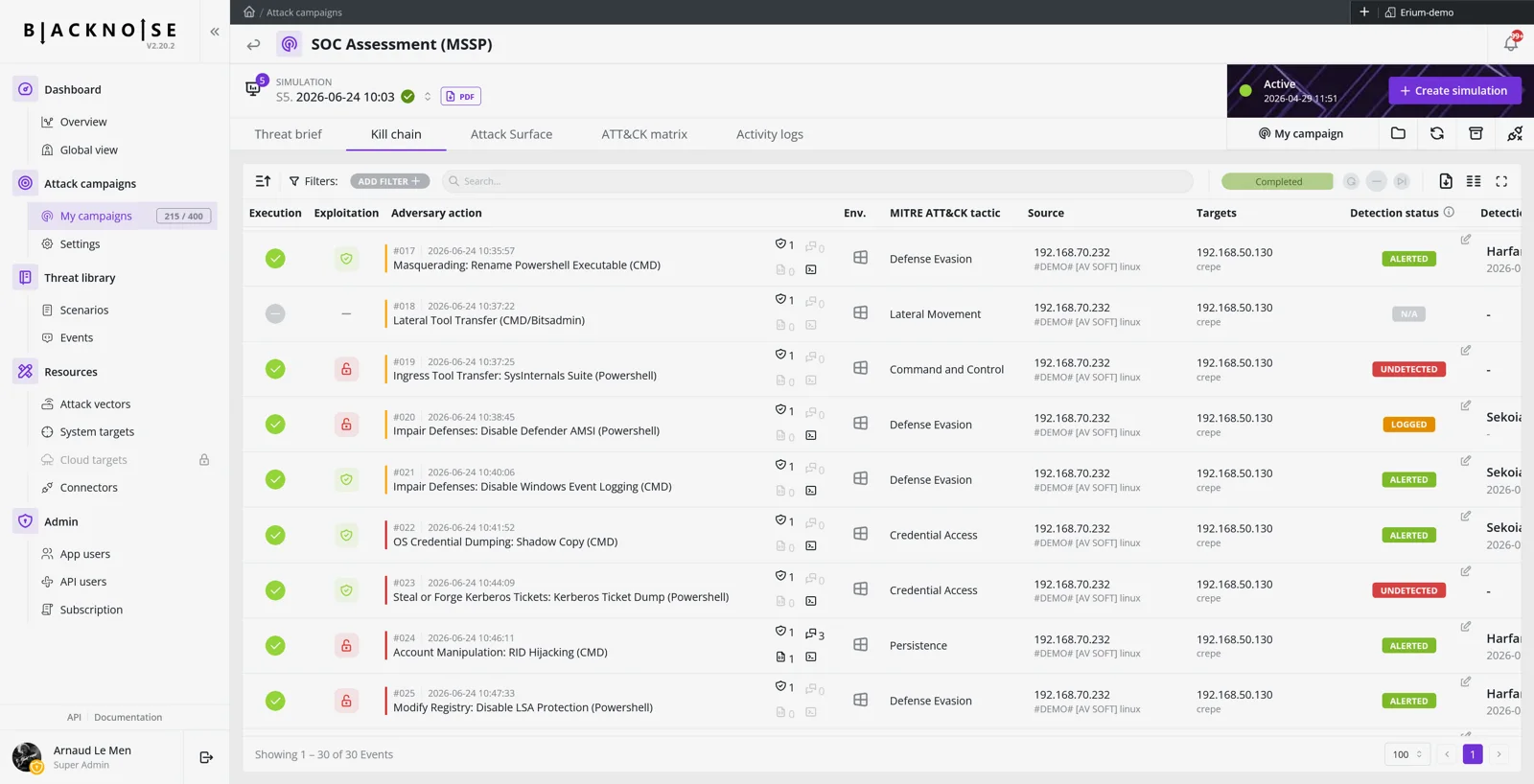Image resolution: width=1534 pixels, height=784 pixels.
Task: Edit detection status for event #017
Action: 1466,240
